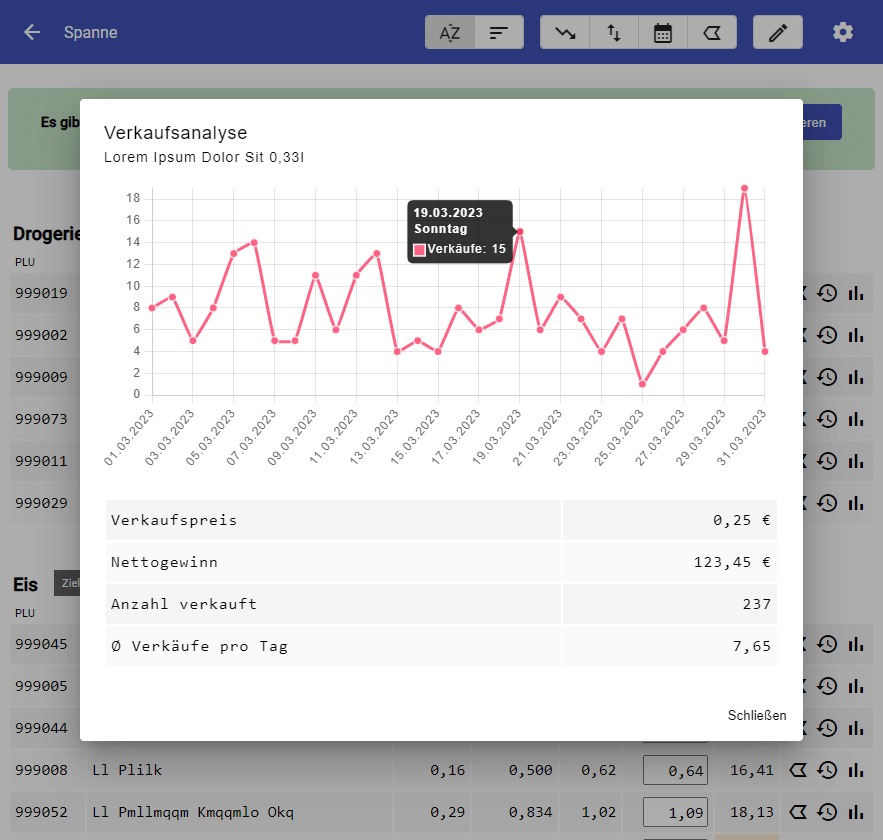
Task: Click the margin value 18,13 in row 999052
Action: point(752,812)
